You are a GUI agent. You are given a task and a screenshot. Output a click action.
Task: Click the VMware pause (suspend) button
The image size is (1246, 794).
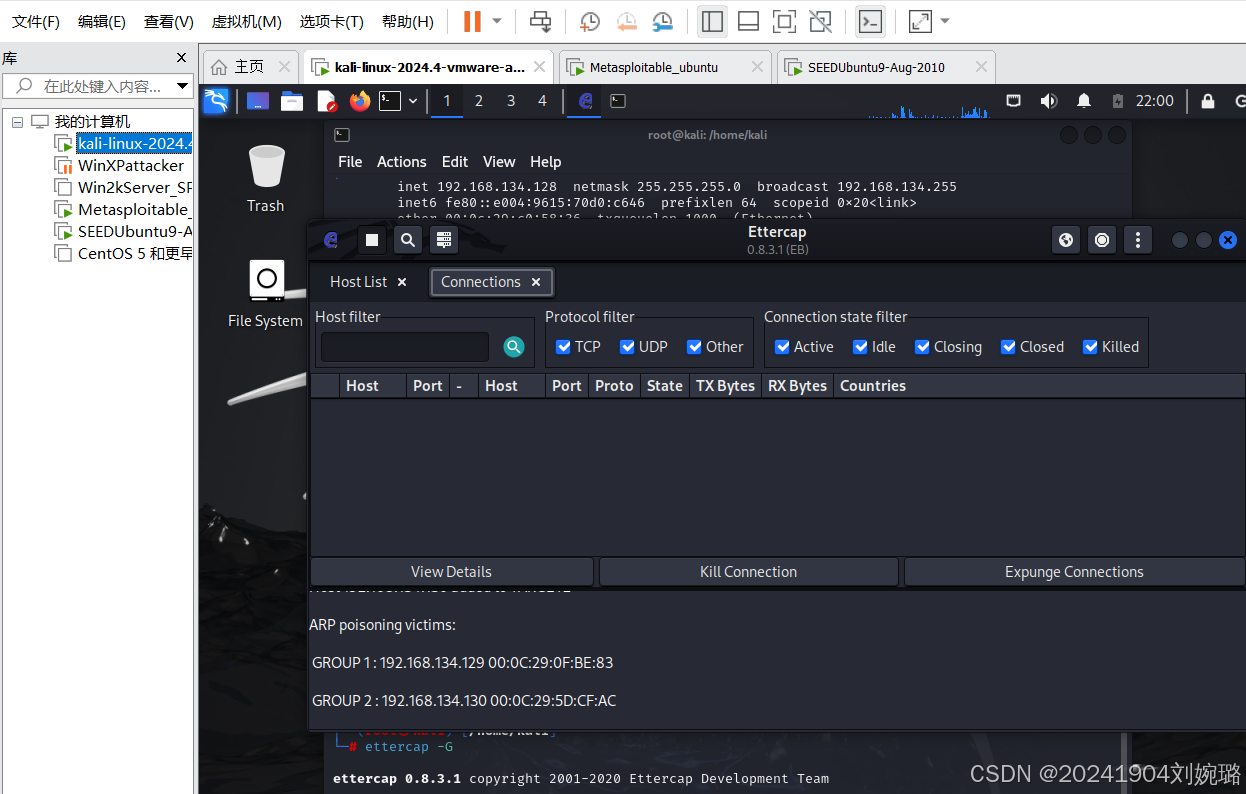472,21
